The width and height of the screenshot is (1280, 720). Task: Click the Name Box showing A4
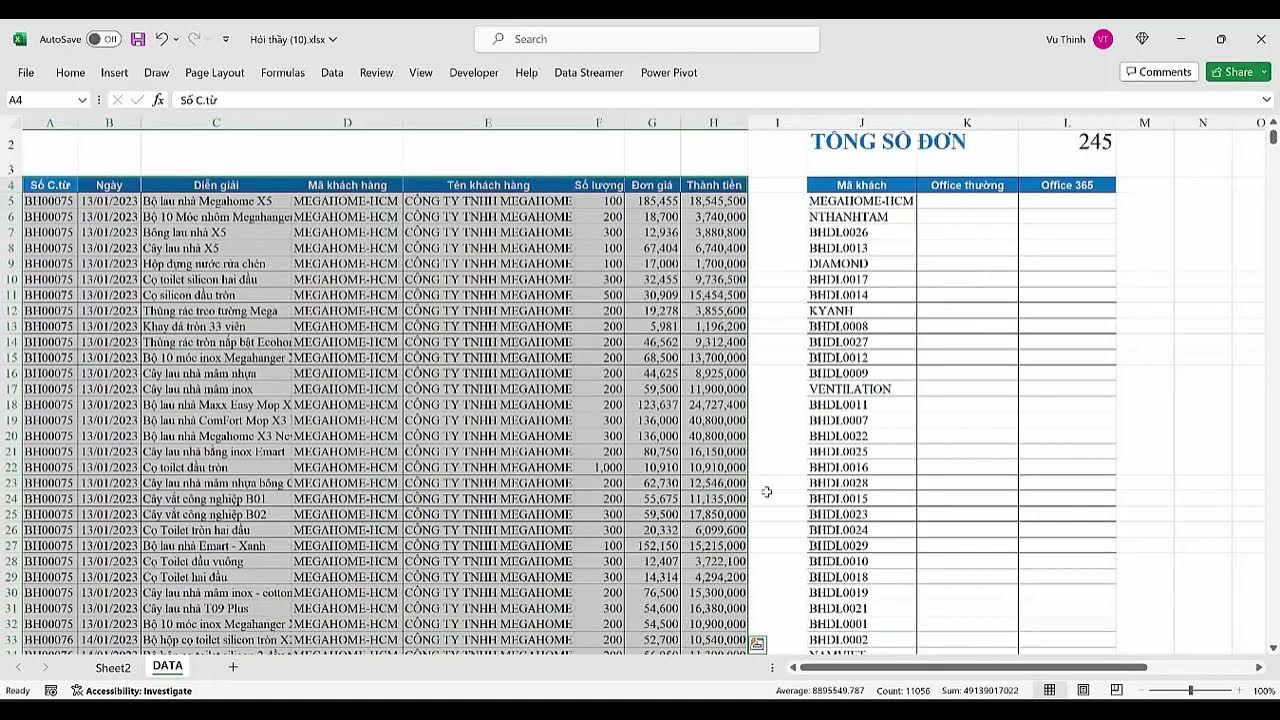[x=40, y=100]
